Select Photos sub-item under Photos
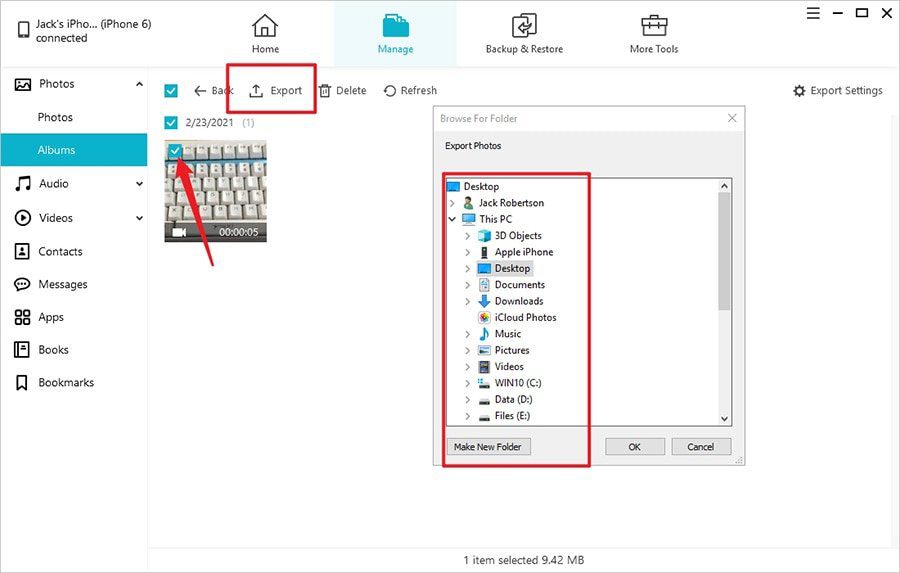900x573 pixels. (x=55, y=117)
